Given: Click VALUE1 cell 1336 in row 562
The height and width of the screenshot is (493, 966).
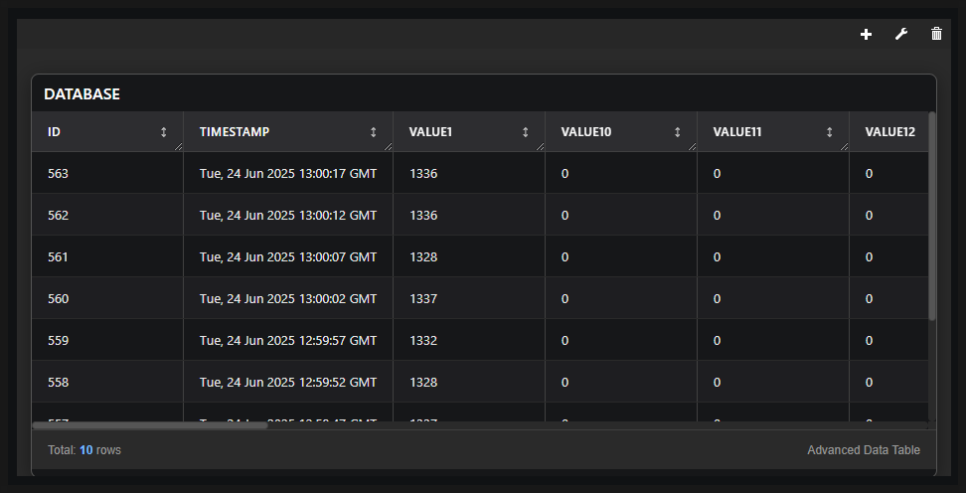Looking at the screenshot, I should (469, 215).
